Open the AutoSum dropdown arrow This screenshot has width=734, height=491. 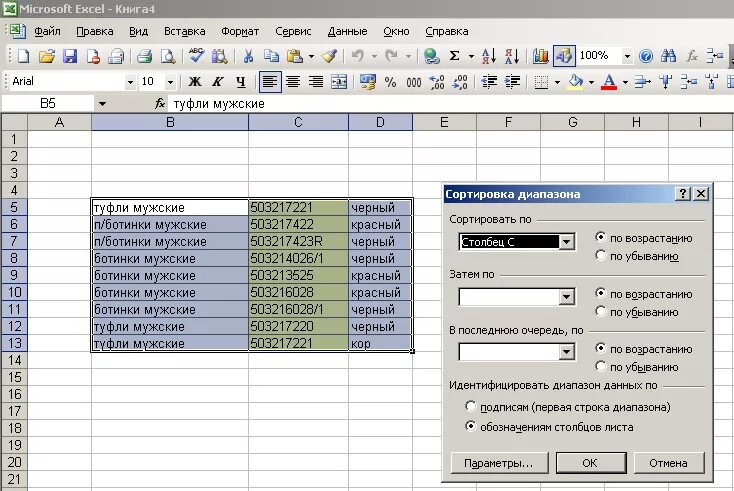[x=471, y=57]
